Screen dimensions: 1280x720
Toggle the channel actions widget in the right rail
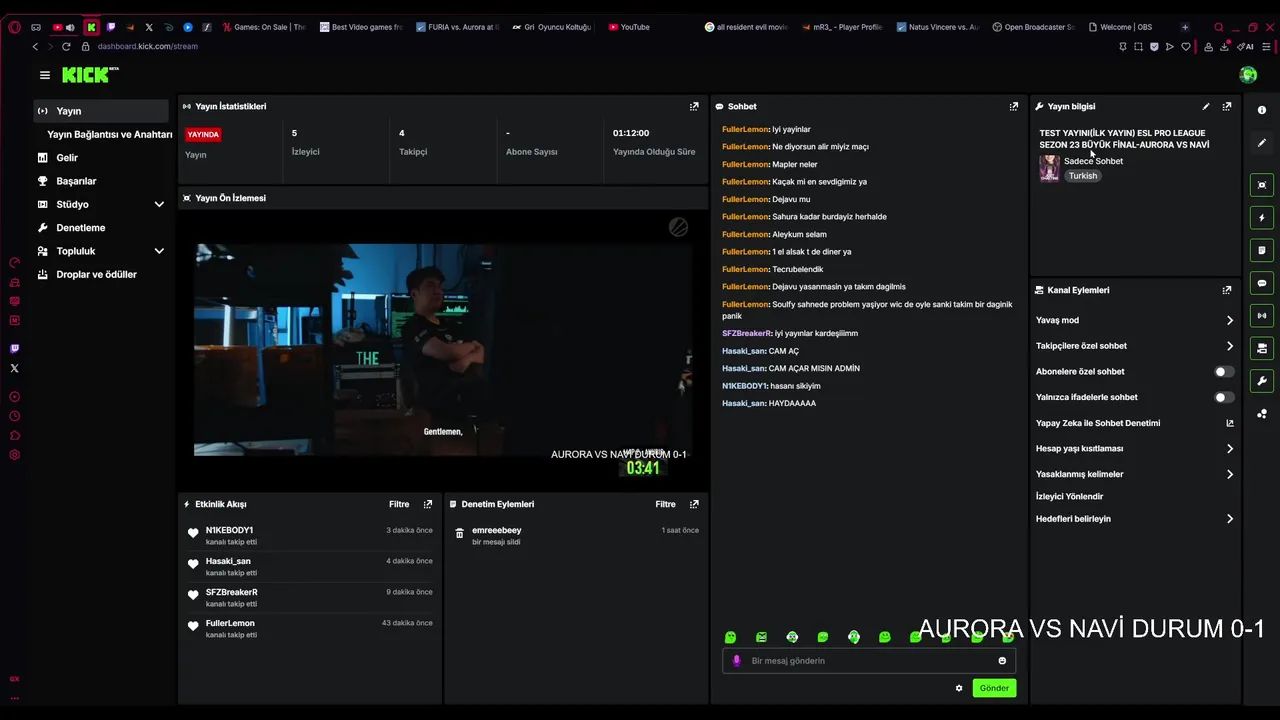[x=1262, y=348]
